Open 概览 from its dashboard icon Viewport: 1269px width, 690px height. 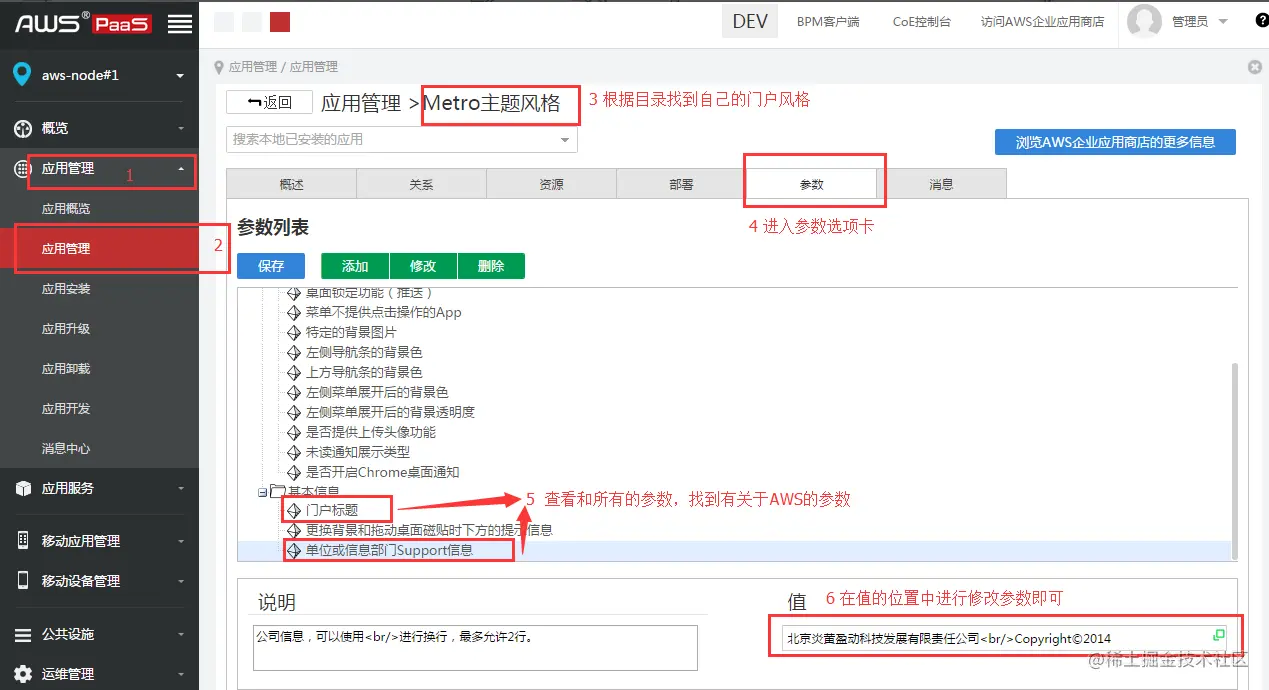coord(22,129)
